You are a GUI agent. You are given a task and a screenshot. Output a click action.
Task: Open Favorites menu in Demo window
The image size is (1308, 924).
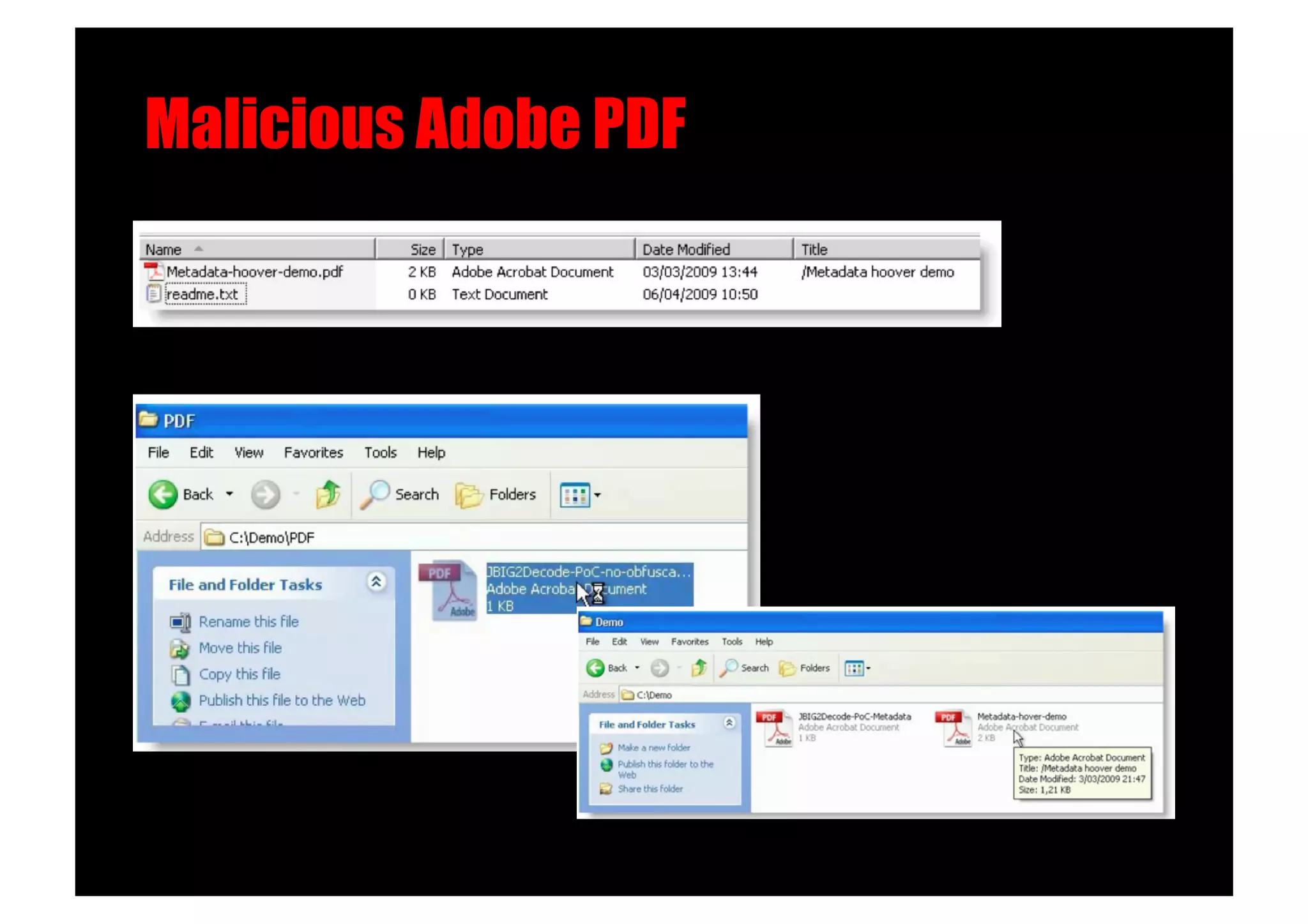(690, 642)
